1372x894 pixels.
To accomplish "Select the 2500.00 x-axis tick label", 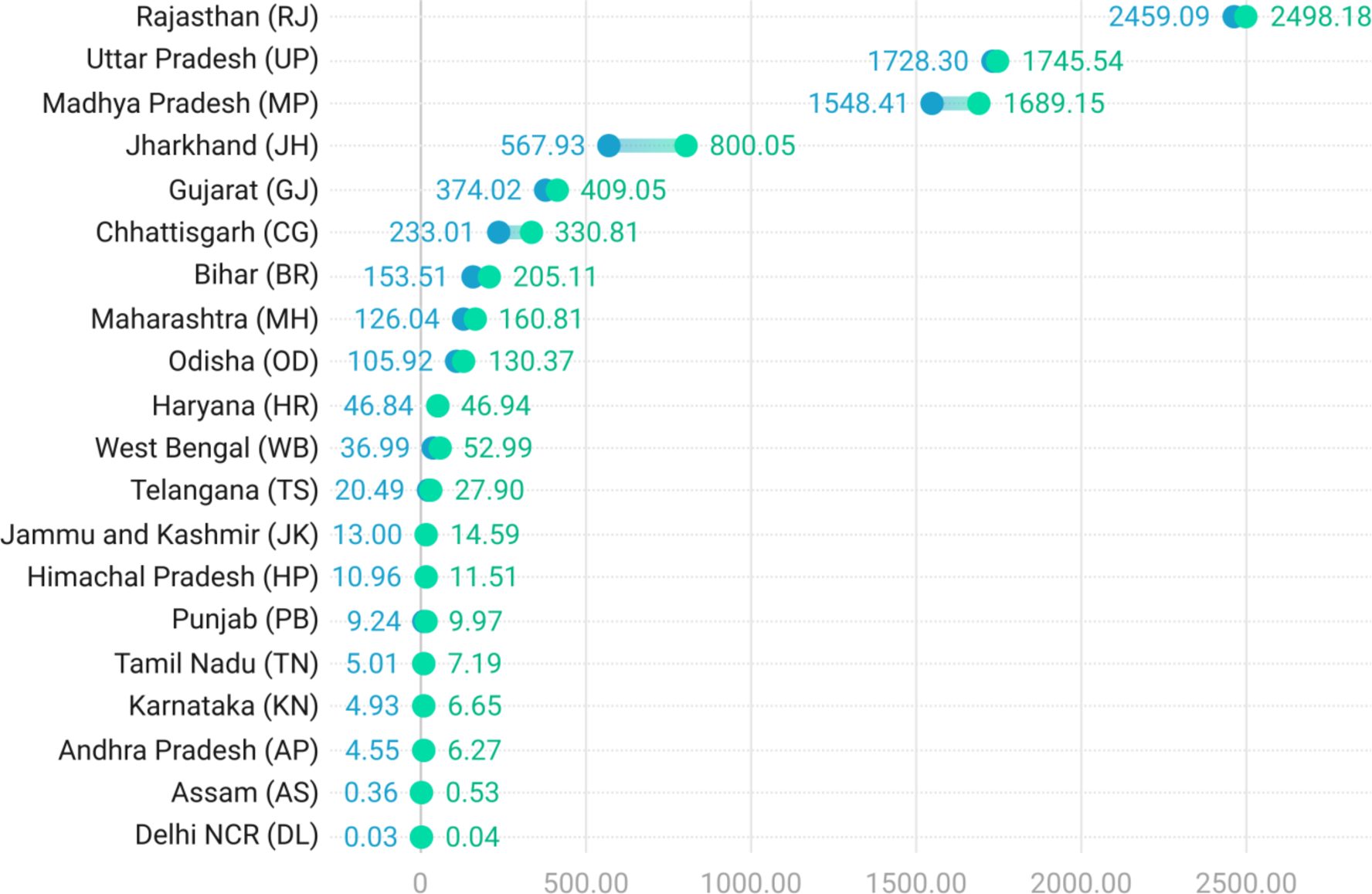I will click(1245, 882).
